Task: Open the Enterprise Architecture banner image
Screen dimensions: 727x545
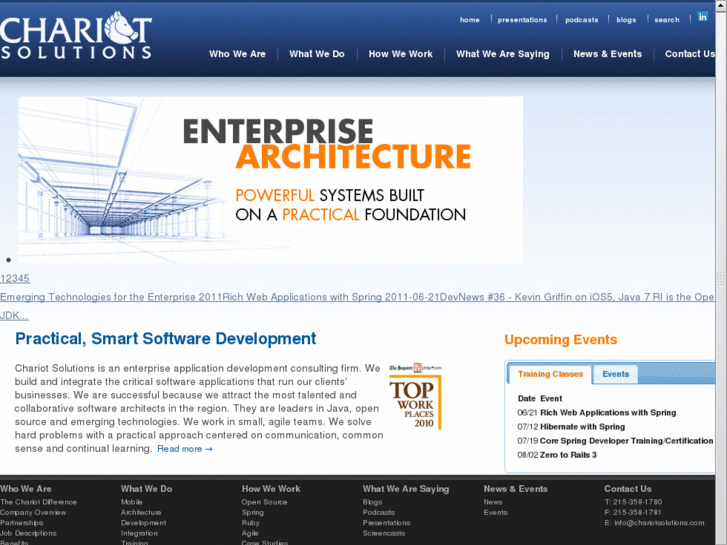Action: [x=270, y=180]
